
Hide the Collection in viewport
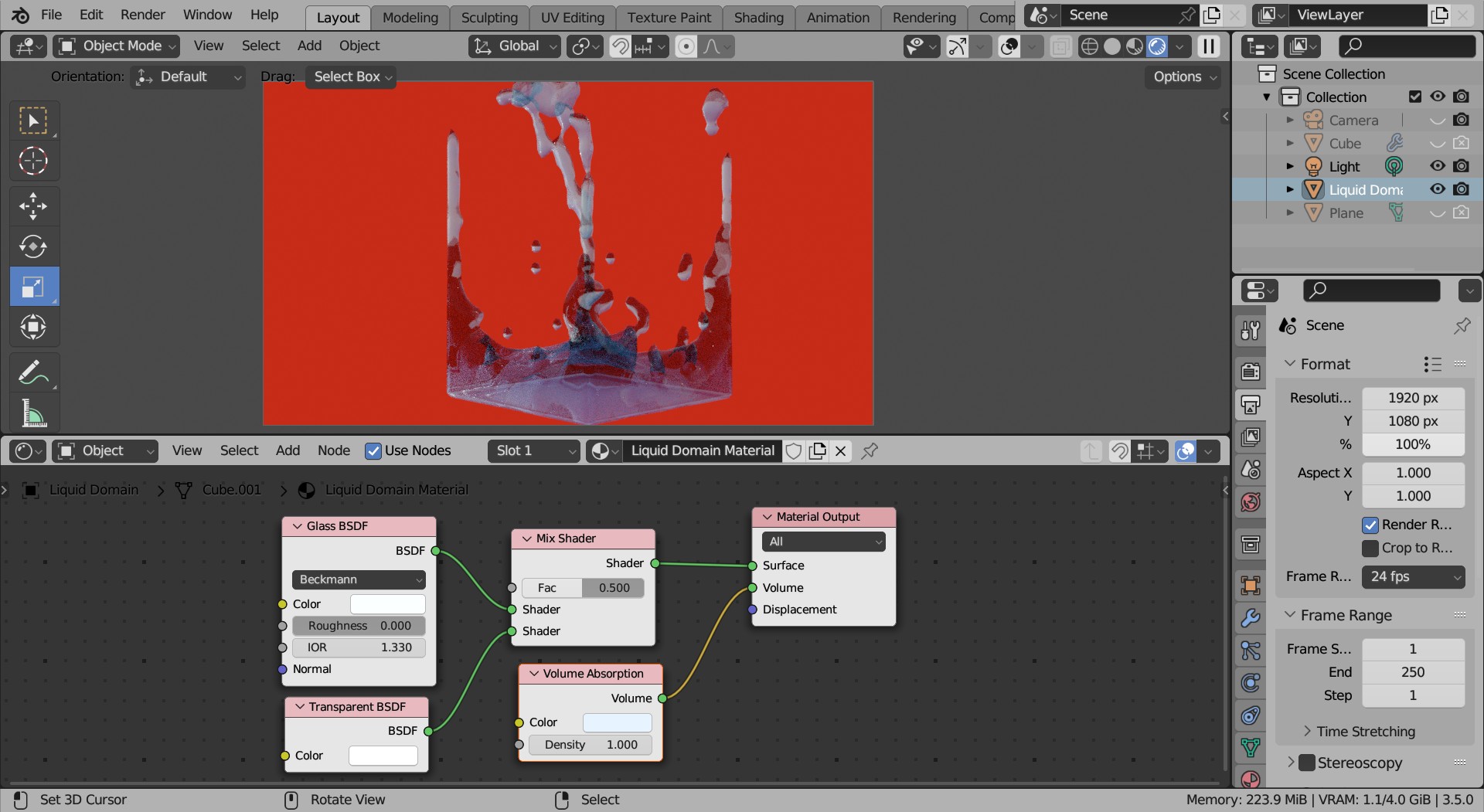pyautogui.click(x=1438, y=97)
